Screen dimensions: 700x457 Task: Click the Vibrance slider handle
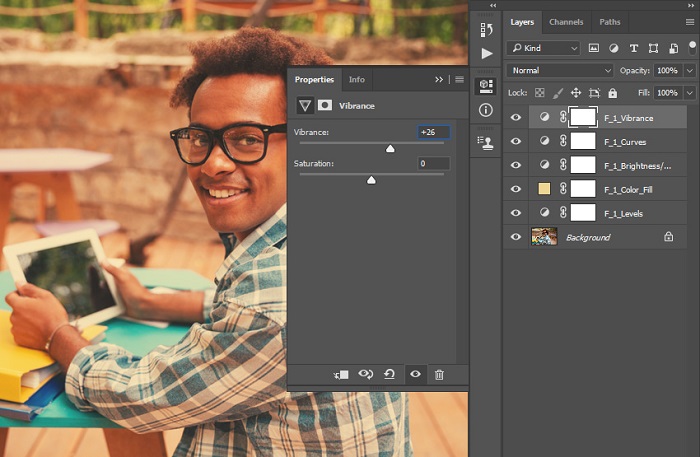390,149
